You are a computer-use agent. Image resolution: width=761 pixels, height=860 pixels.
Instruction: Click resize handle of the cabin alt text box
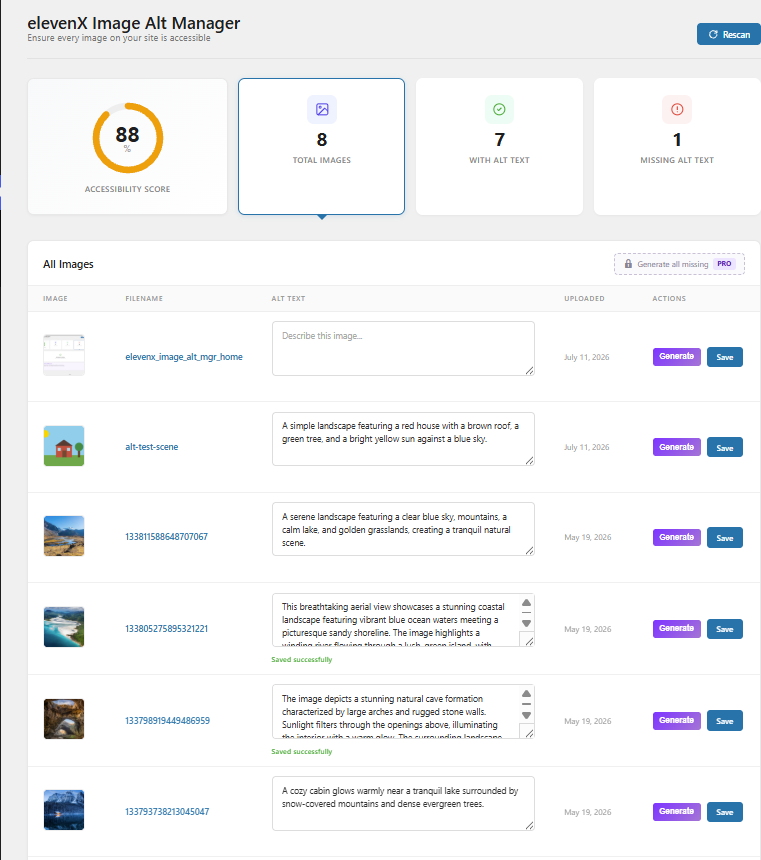[529, 825]
